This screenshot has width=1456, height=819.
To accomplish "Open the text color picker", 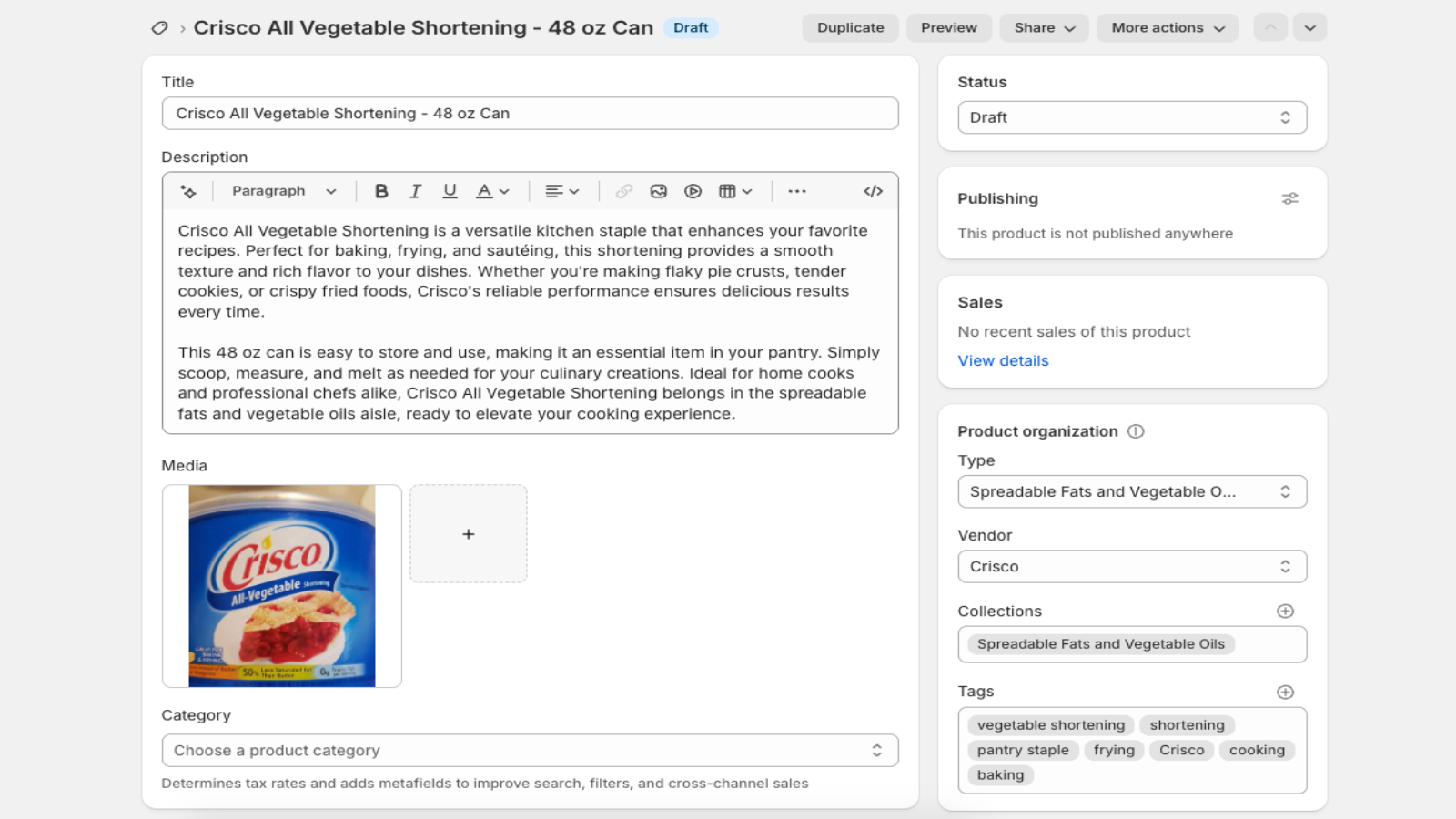I will pos(492,191).
